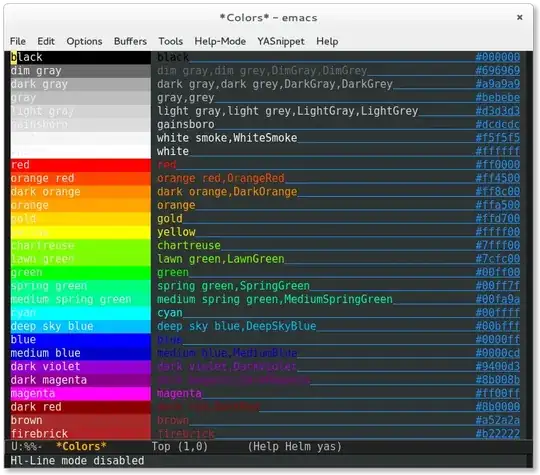Open the File menu
Screen dimensions: 540x475
pyautogui.click(x=18, y=41)
